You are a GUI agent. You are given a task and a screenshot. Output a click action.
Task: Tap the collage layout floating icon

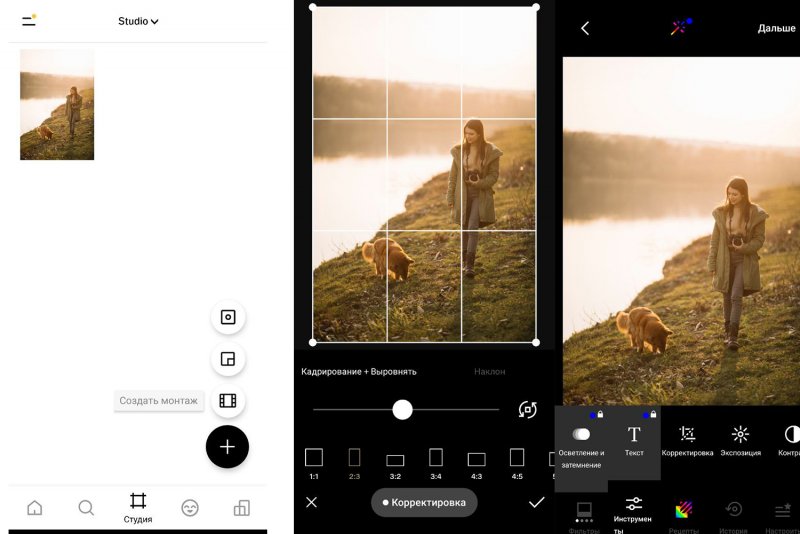(228, 359)
